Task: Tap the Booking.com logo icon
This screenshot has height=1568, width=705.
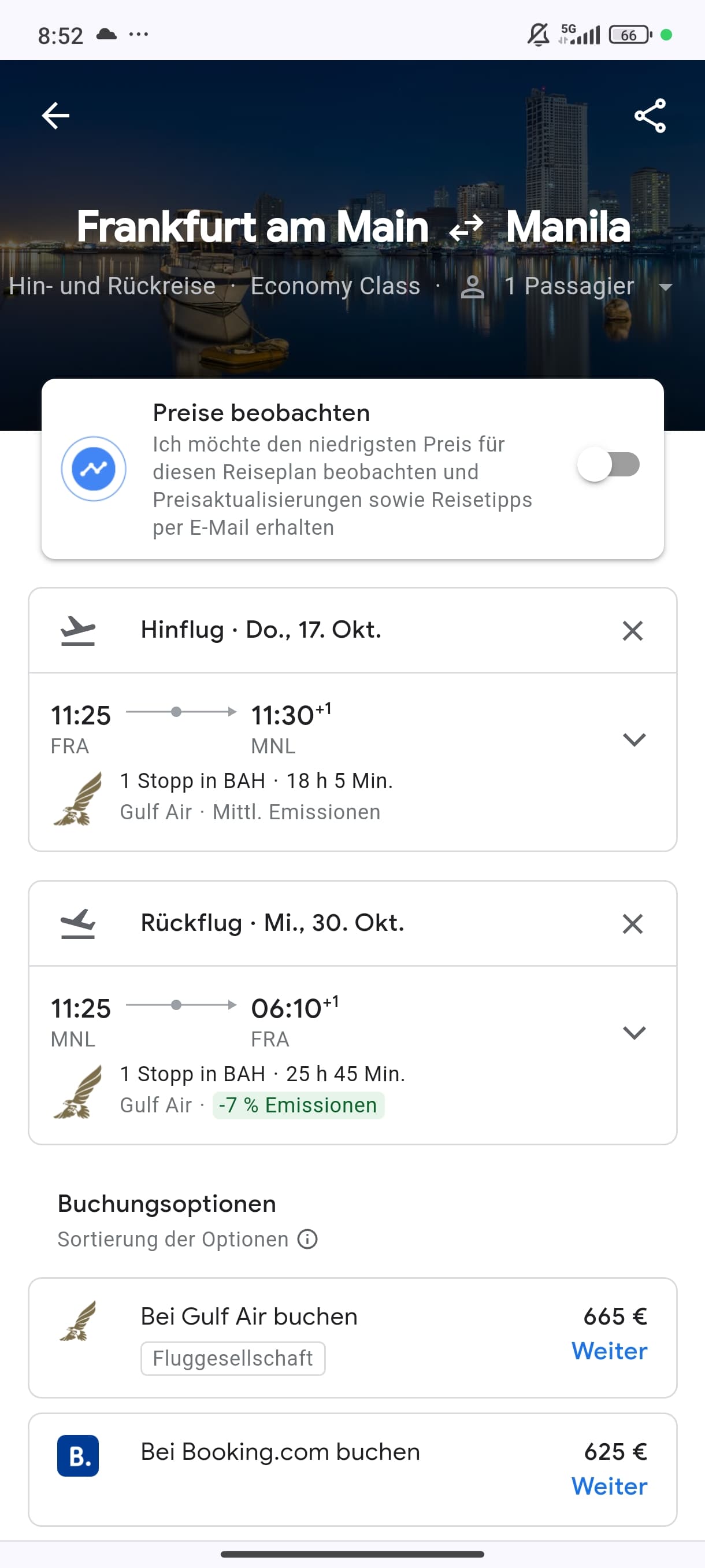Action: pos(78,1456)
